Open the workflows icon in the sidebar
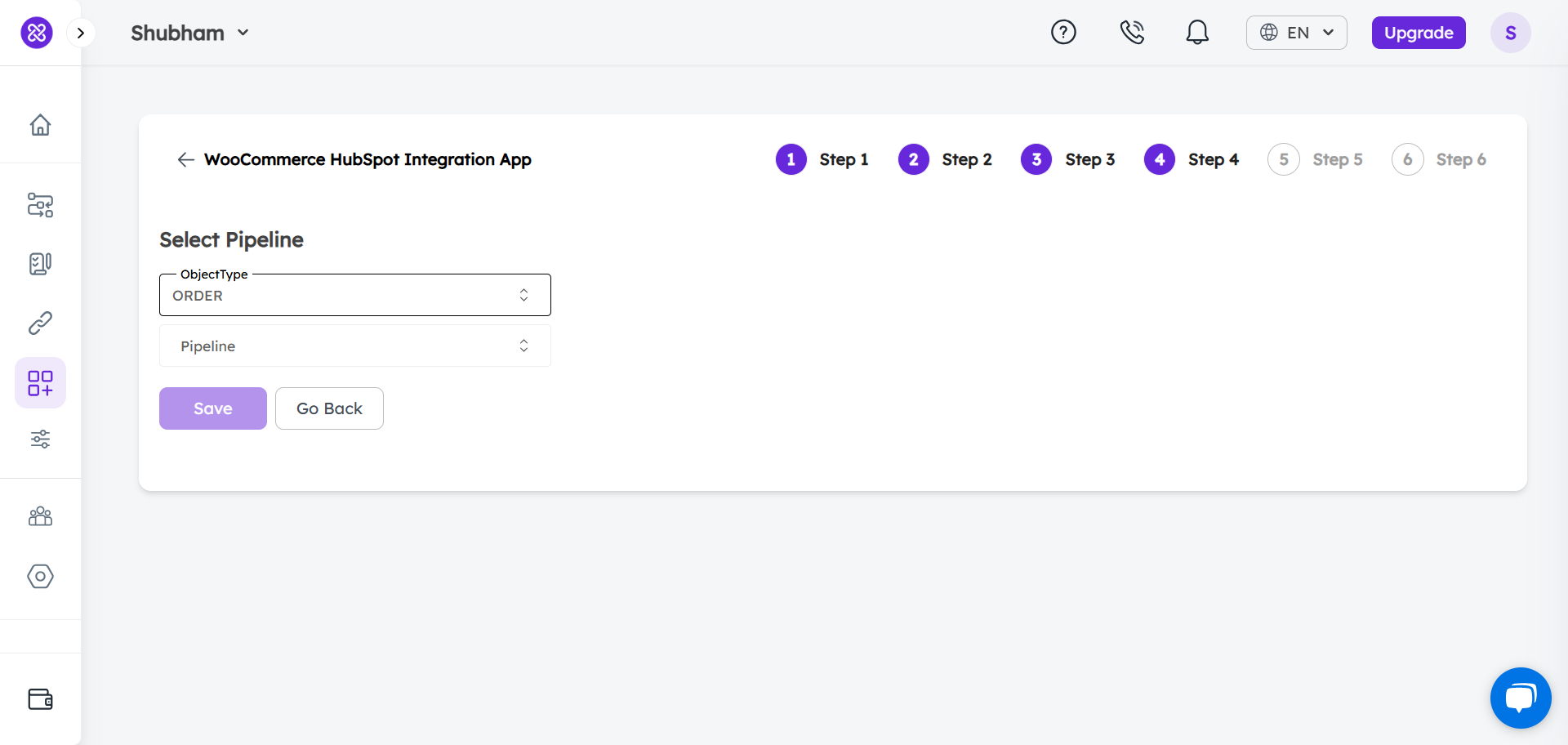This screenshot has width=1568, height=745. tap(40, 205)
